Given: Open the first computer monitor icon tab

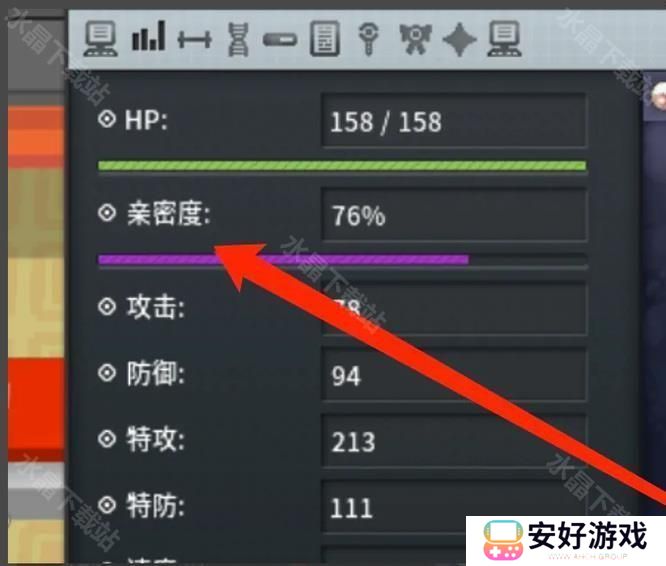Looking at the screenshot, I should tap(101, 39).
